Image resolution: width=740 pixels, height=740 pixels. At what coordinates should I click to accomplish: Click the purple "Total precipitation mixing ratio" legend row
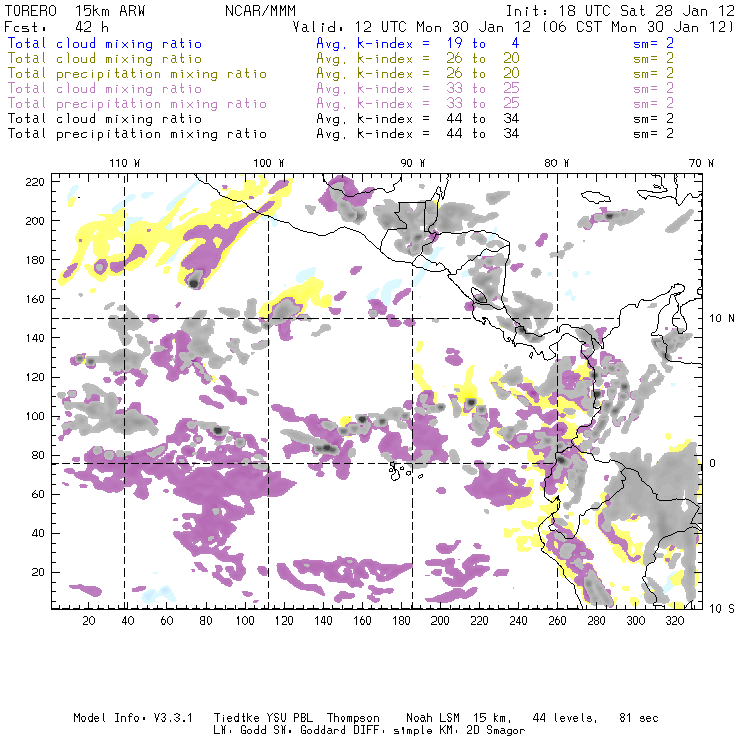point(137,104)
